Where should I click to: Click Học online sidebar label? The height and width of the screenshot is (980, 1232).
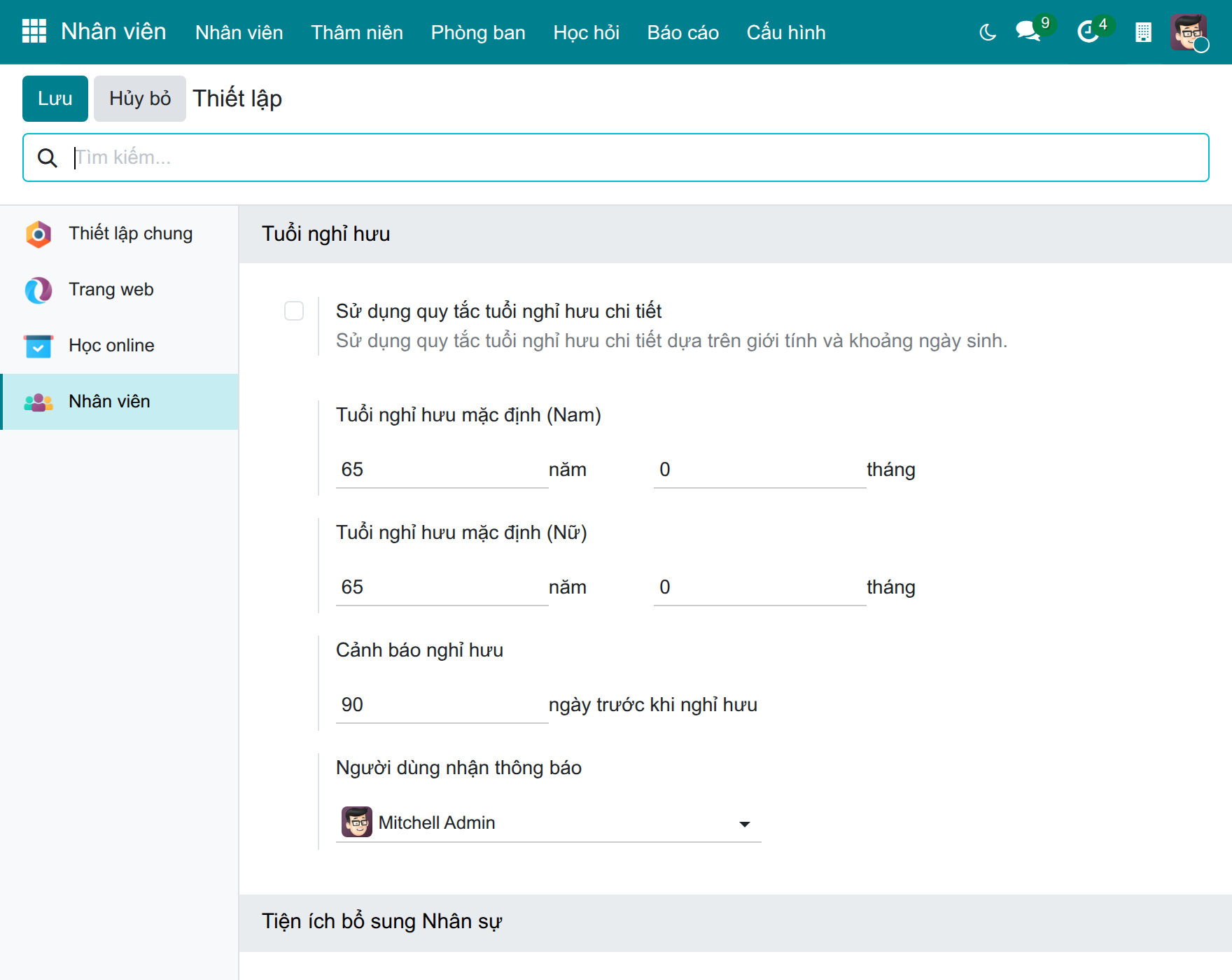[x=112, y=346]
